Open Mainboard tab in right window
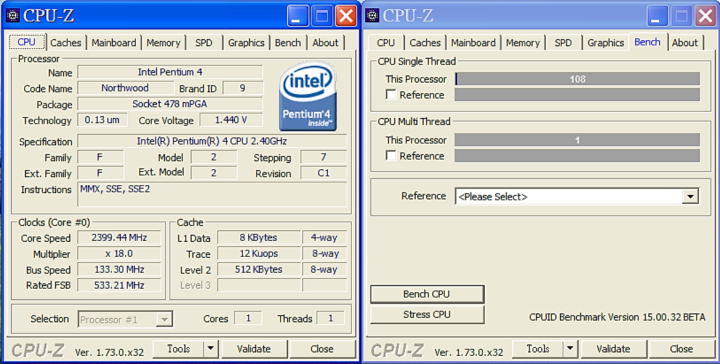The height and width of the screenshot is (364, 720). pos(473,43)
